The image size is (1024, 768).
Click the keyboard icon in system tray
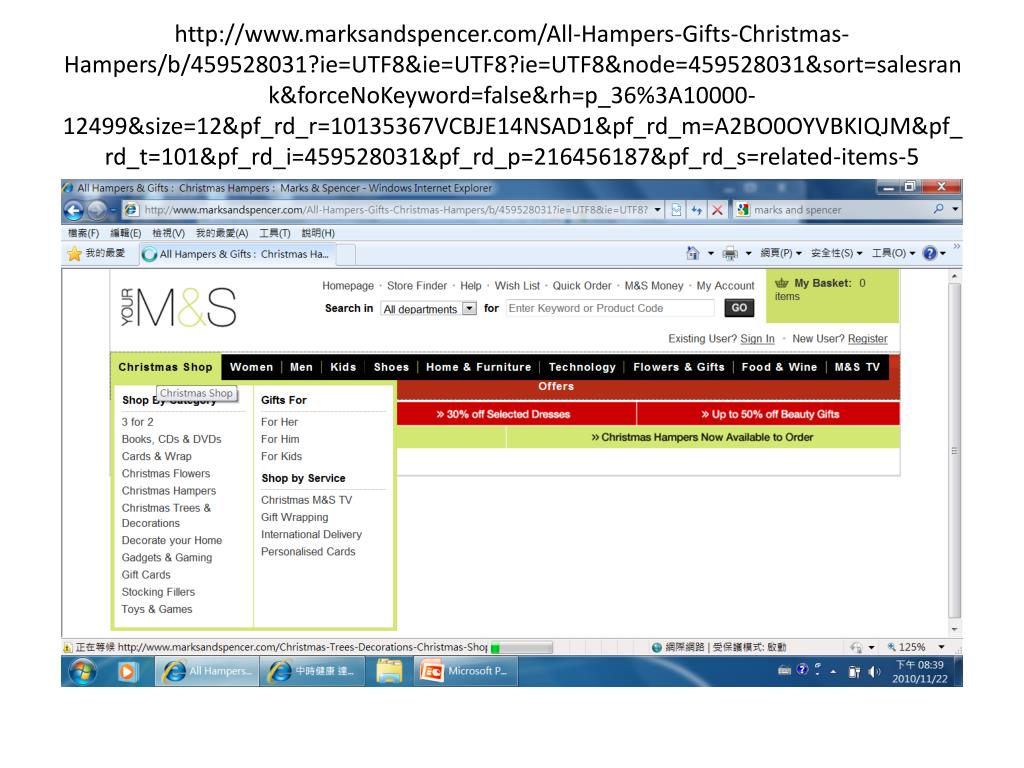pyautogui.click(x=784, y=670)
